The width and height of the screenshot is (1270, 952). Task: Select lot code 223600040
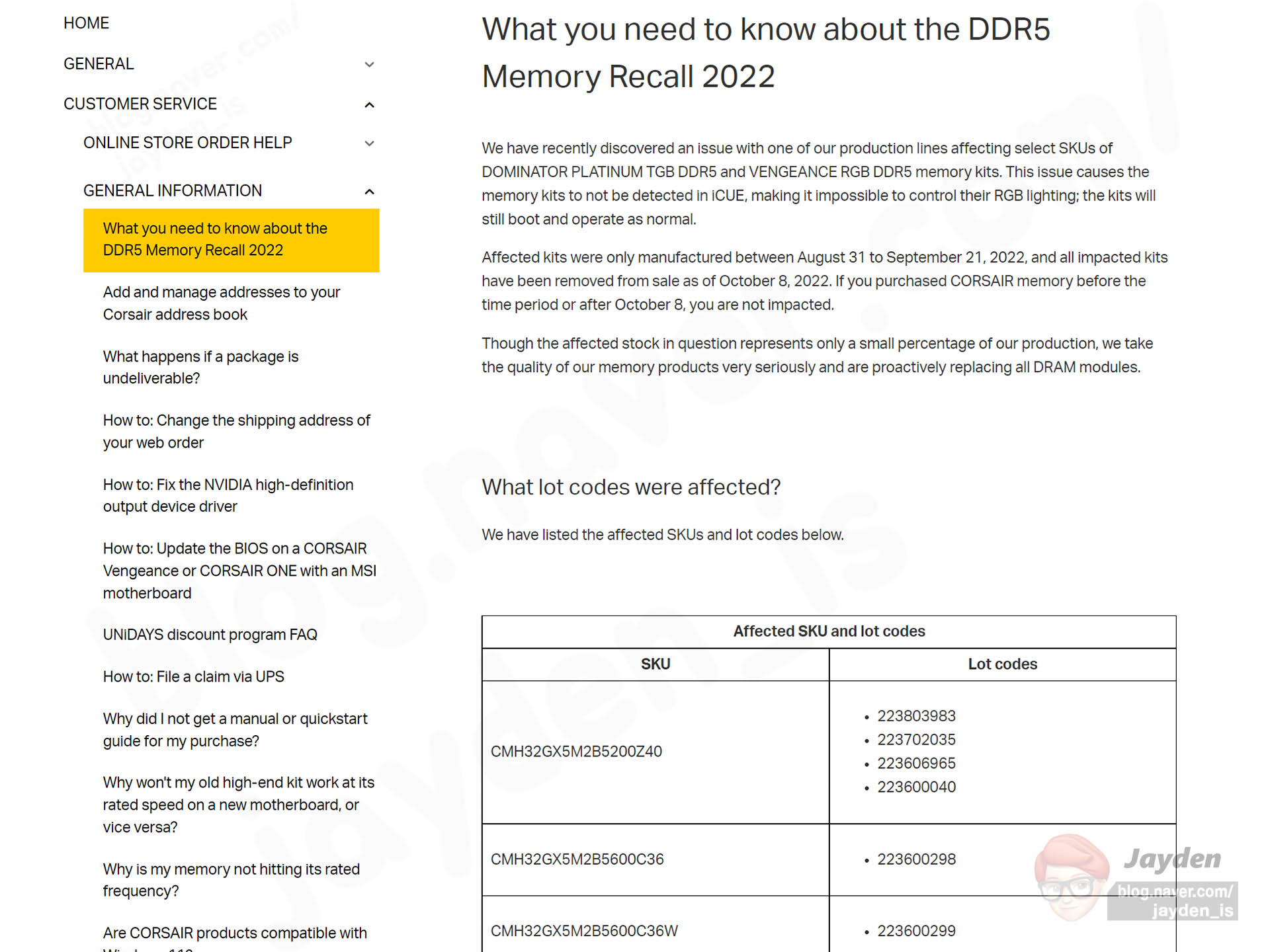[x=916, y=787]
